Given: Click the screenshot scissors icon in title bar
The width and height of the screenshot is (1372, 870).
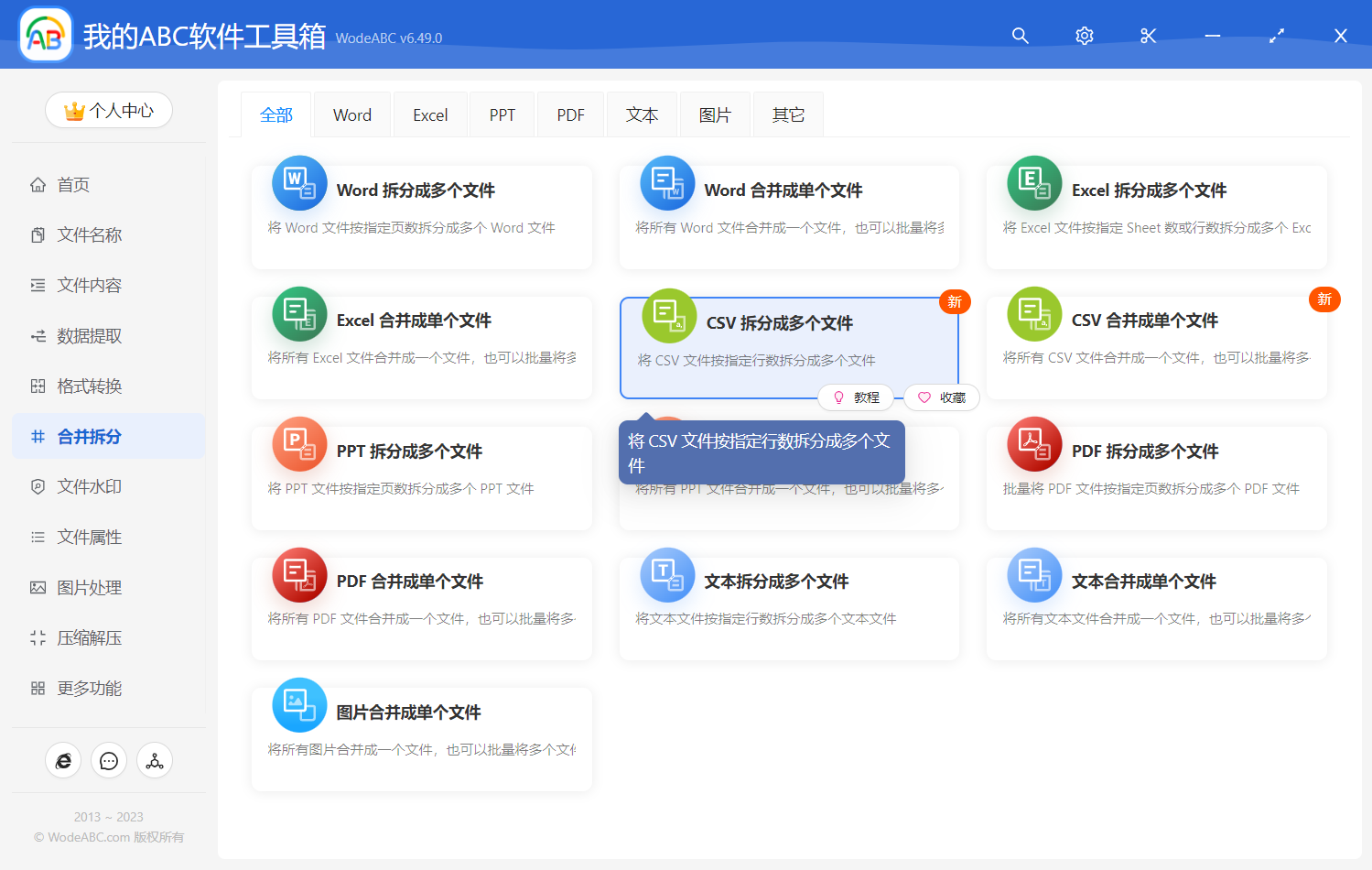Looking at the screenshot, I should (x=1148, y=35).
